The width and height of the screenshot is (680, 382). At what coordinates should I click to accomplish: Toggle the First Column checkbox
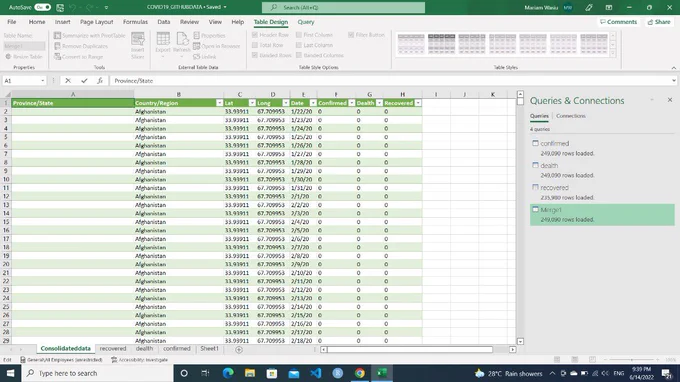pos(299,35)
